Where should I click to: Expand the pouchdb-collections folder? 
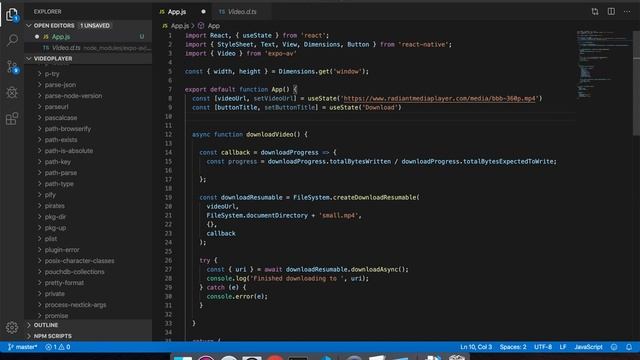88,272
